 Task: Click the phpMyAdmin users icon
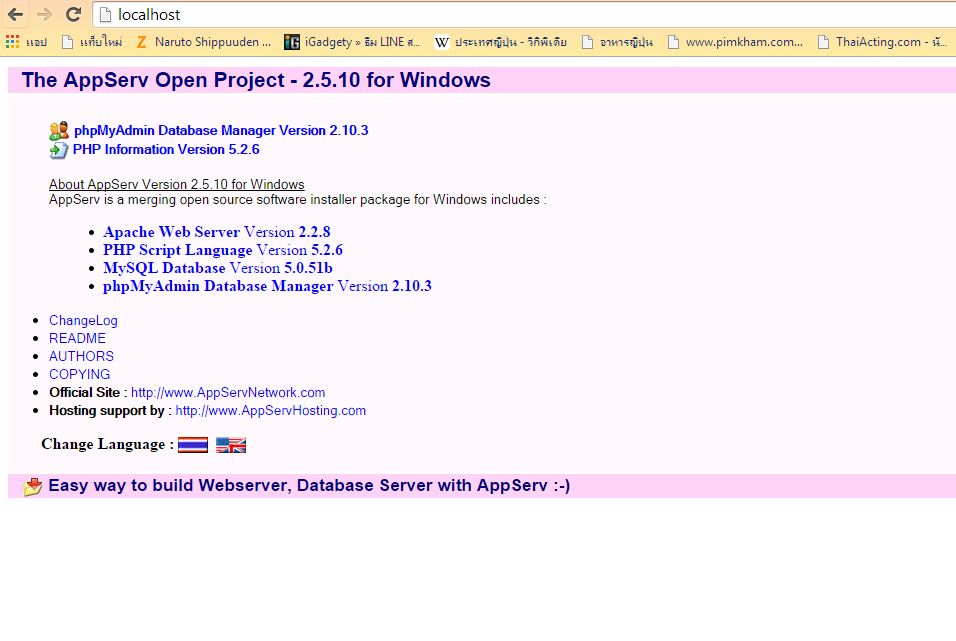tap(59, 131)
